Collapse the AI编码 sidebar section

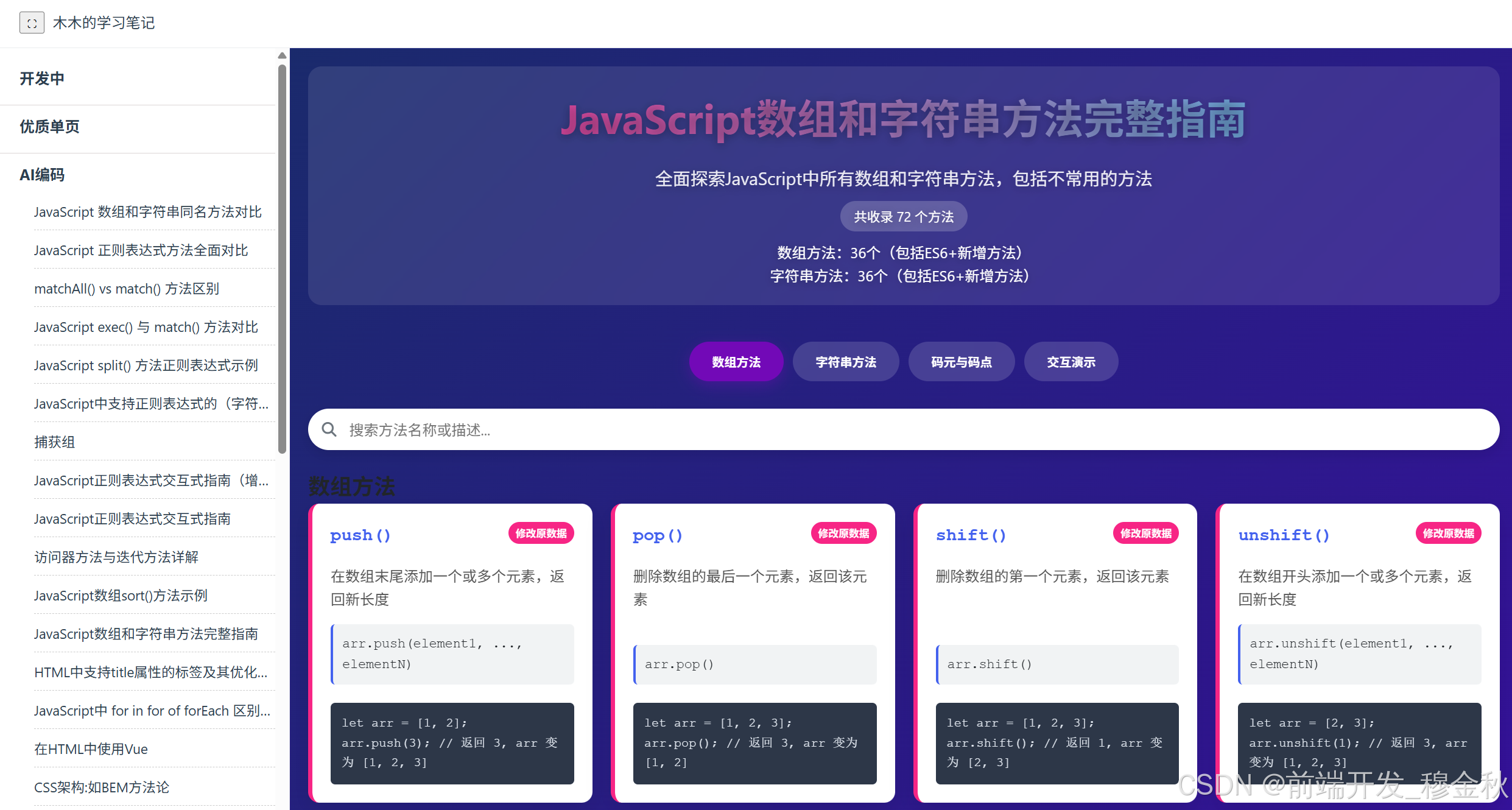[x=42, y=175]
